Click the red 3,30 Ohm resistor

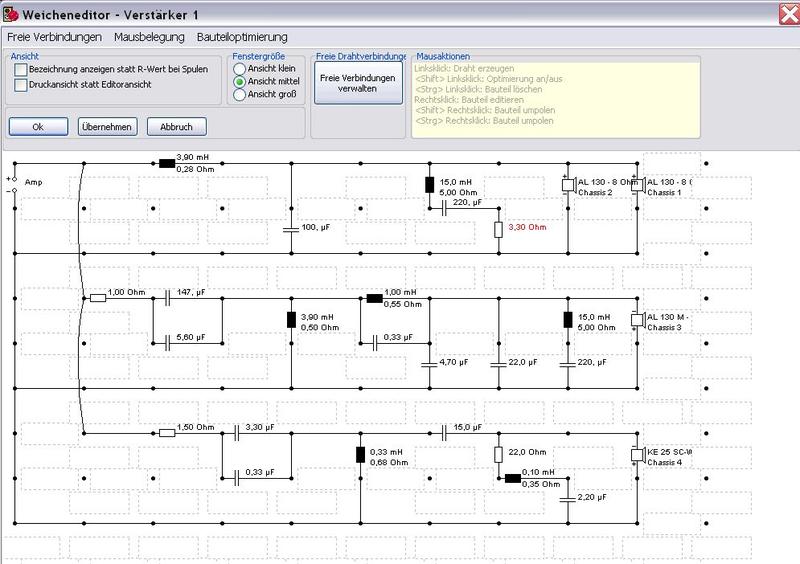tap(498, 229)
